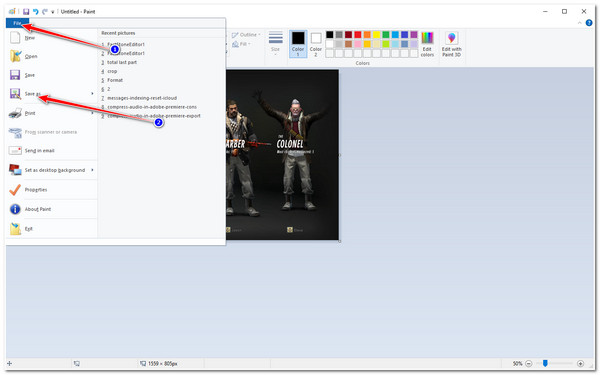This screenshot has height=375, width=600.
Task: Click the selection size icon in status bar
Action: (x=77, y=364)
